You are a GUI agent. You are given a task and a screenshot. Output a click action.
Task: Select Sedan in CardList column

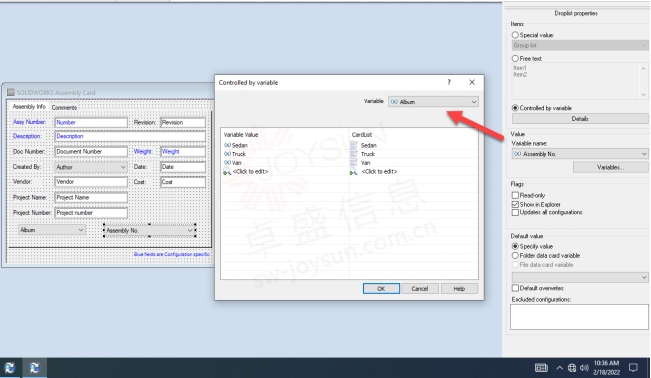coord(368,145)
